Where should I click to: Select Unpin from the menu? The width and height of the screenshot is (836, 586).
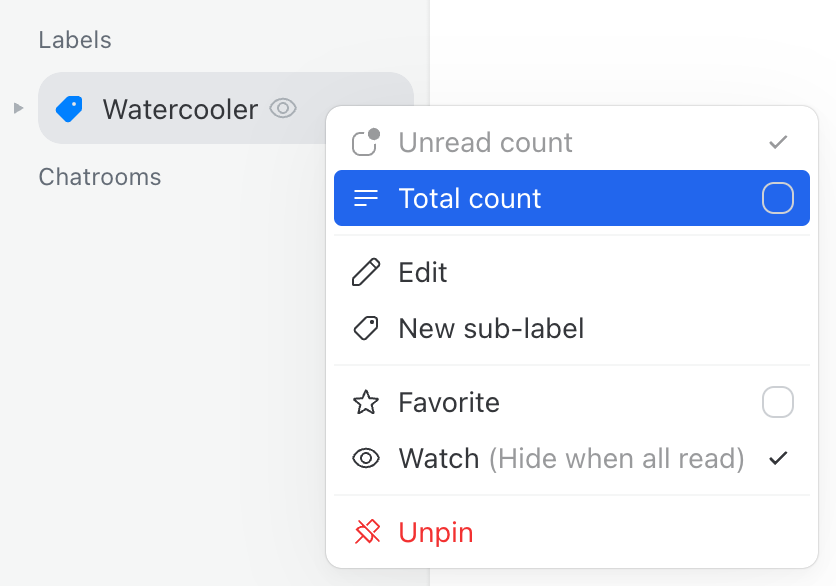(x=435, y=532)
